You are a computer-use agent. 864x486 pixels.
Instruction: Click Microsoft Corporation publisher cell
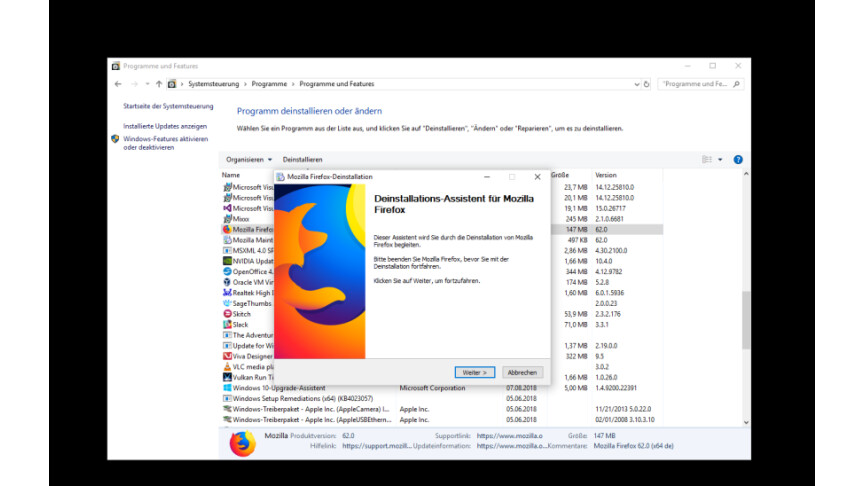(x=433, y=388)
